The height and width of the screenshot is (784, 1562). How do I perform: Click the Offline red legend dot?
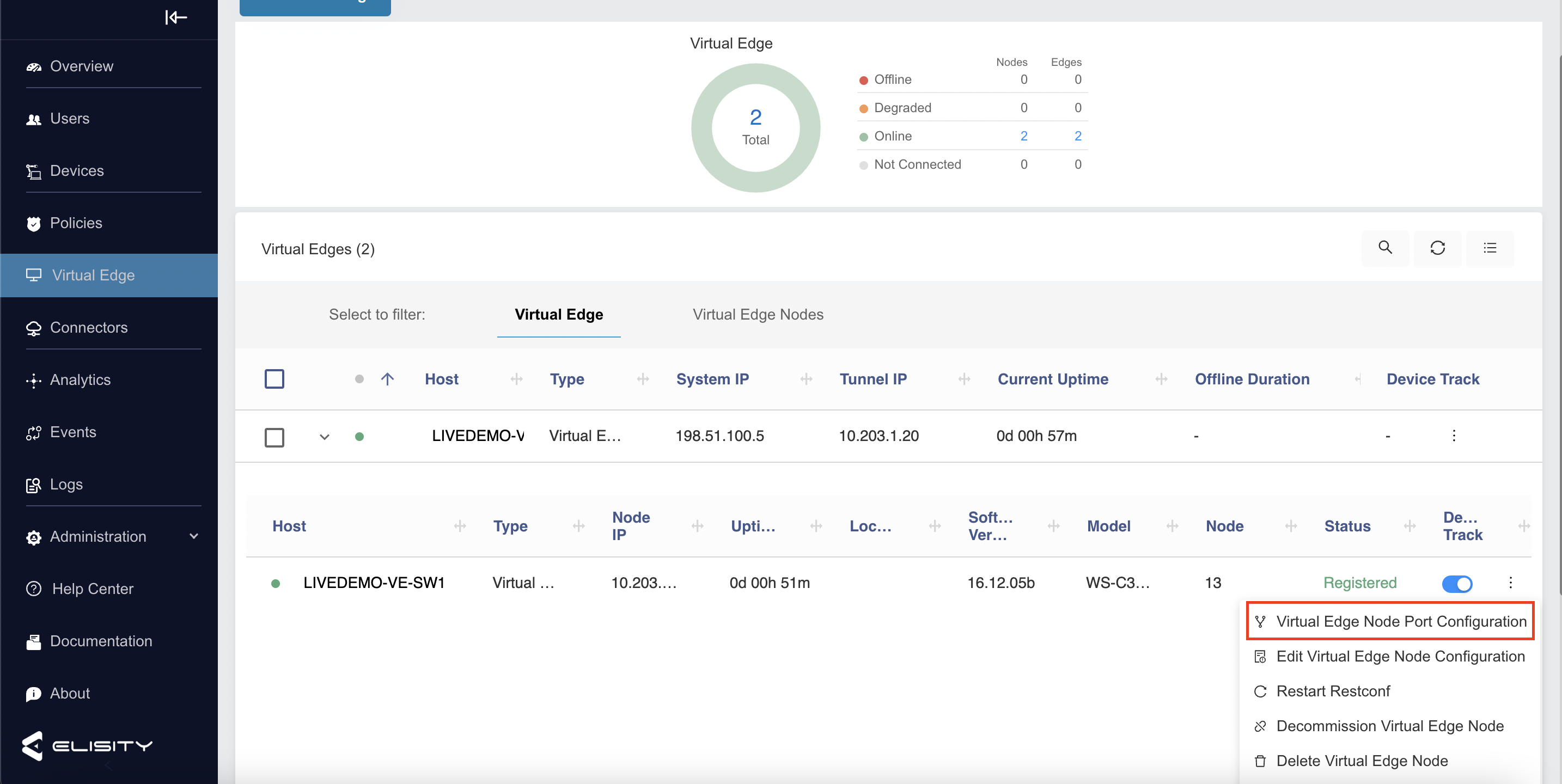pos(863,80)
